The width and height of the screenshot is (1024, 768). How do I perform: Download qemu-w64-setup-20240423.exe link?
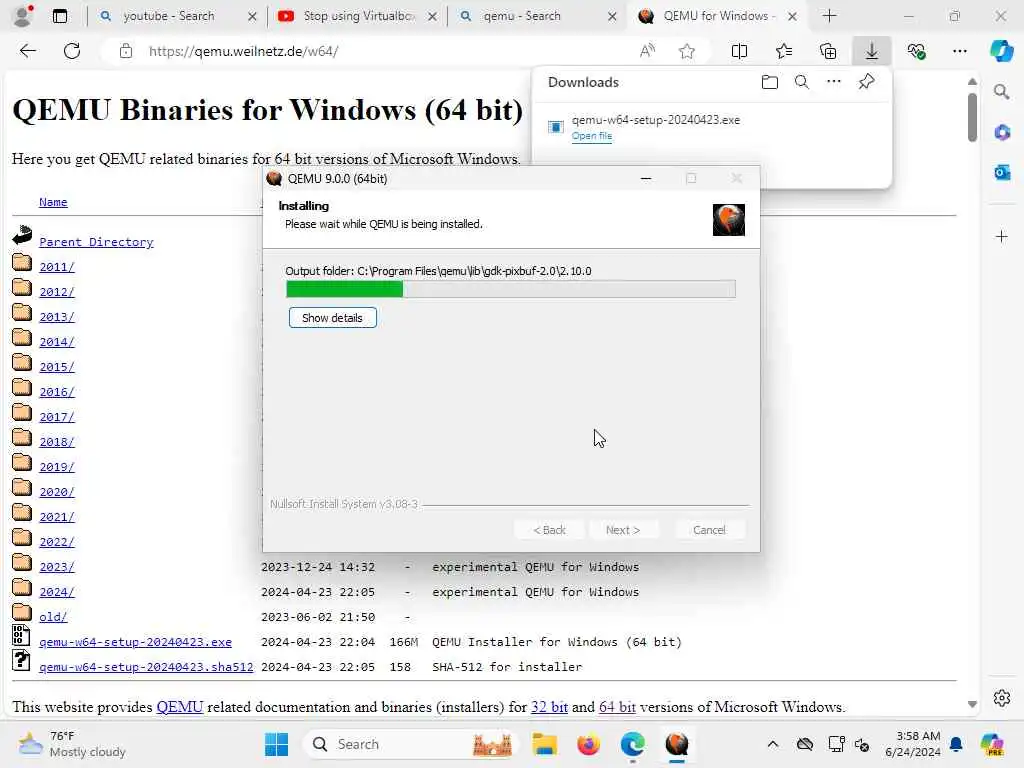(135, 642)
